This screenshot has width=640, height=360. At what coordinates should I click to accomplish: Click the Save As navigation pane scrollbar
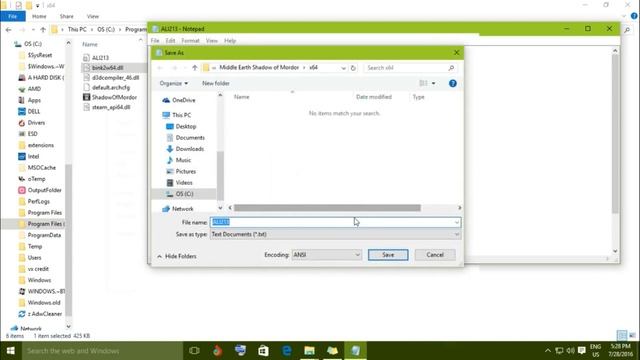220,176
